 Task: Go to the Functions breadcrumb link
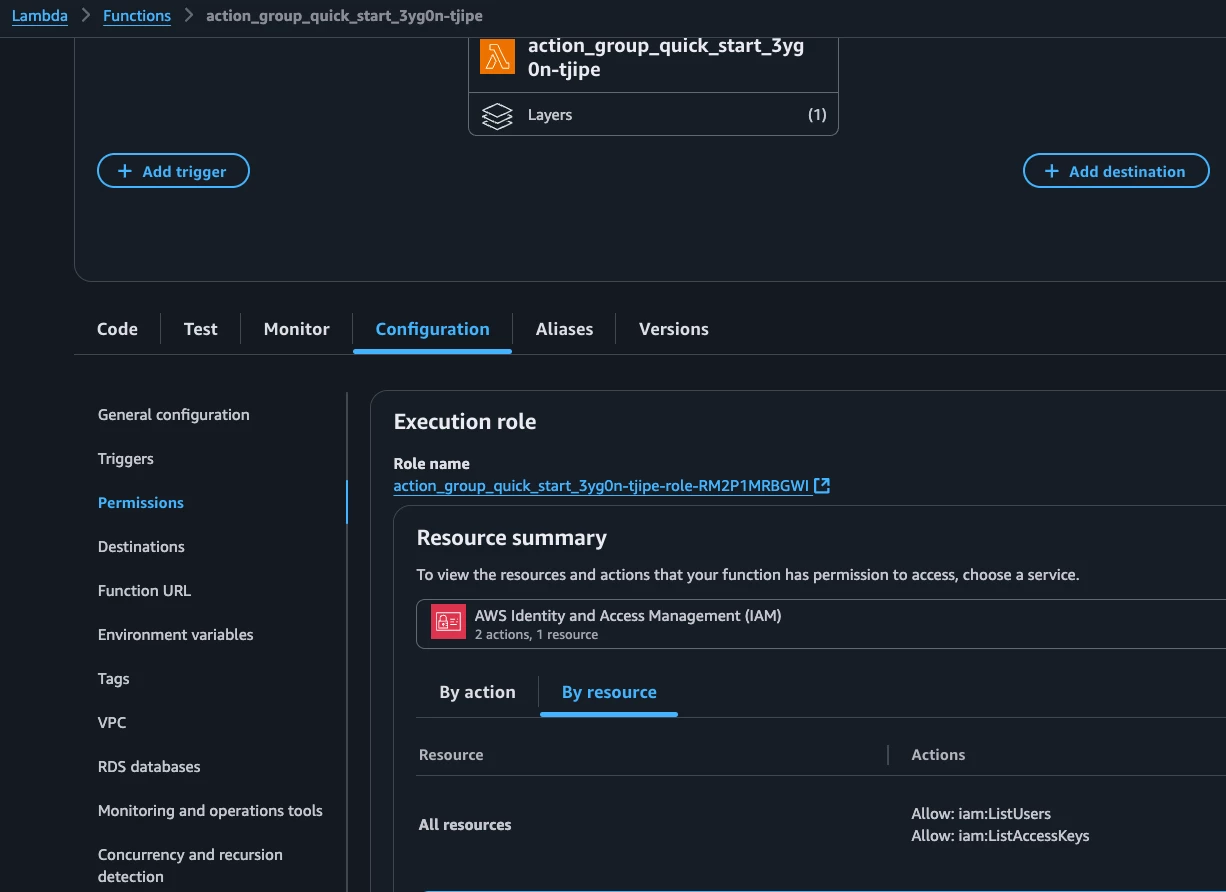(x=137, y=16)
